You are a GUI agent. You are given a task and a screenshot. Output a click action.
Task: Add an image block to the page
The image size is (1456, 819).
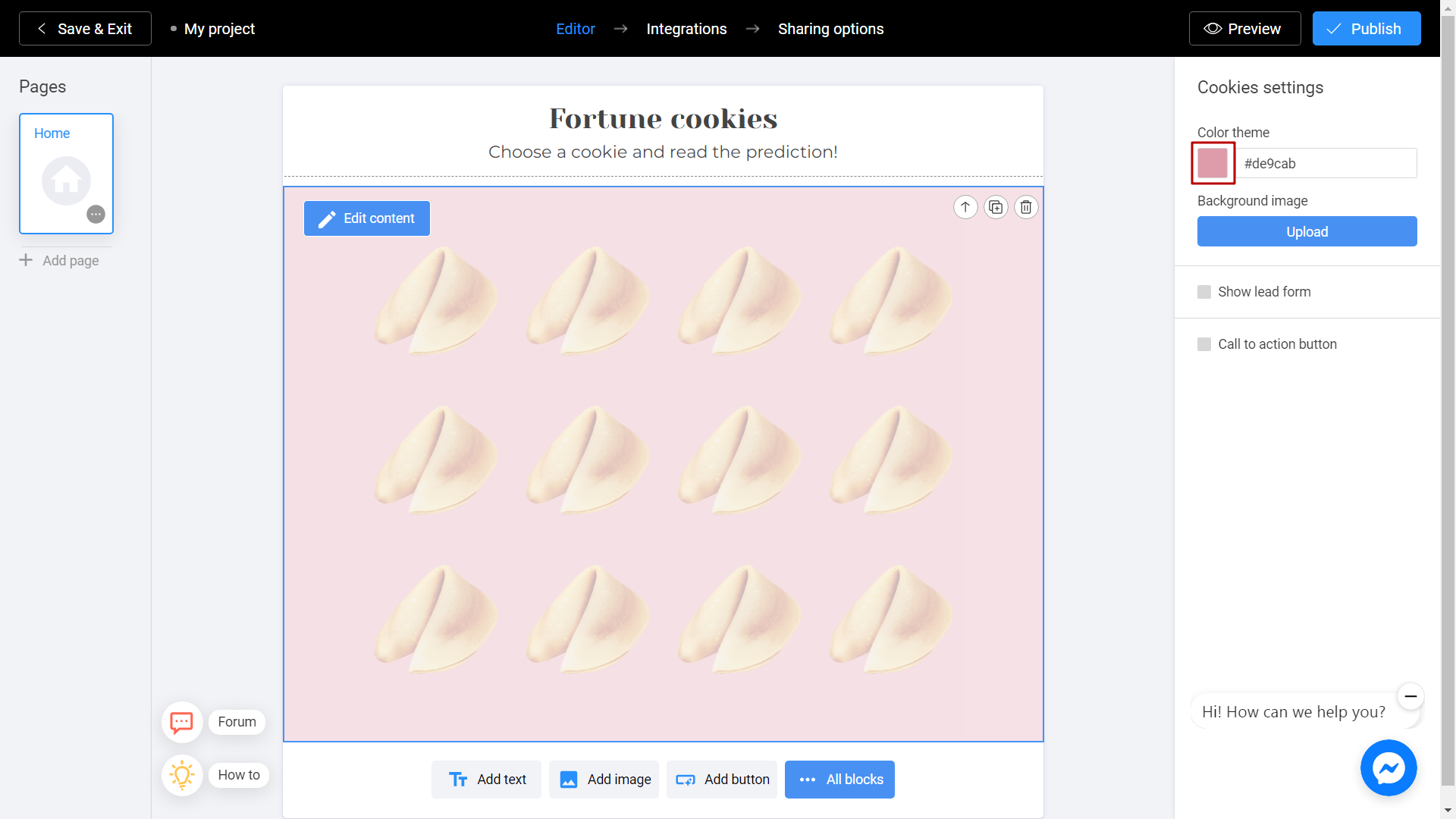[604, 779]
